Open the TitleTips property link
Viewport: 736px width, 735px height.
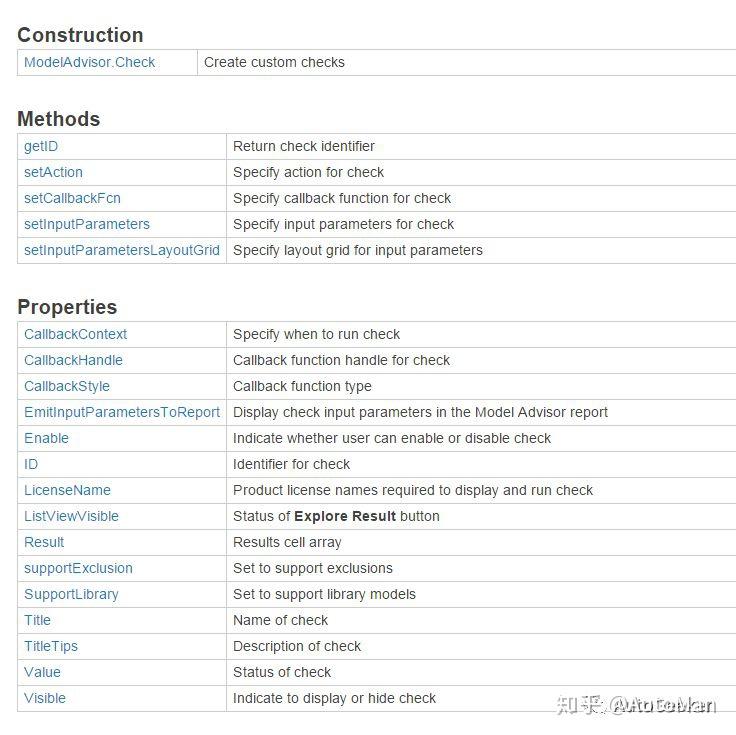[51, 646]
